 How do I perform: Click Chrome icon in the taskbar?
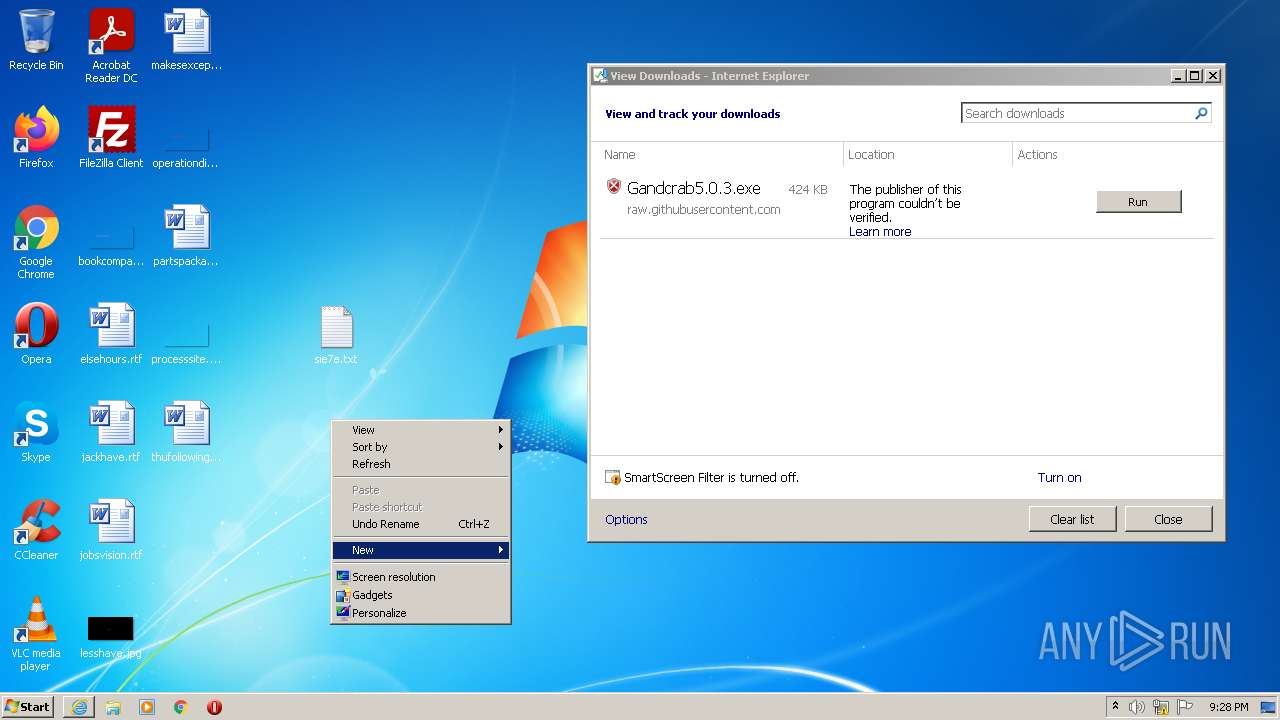coord(181,707)
